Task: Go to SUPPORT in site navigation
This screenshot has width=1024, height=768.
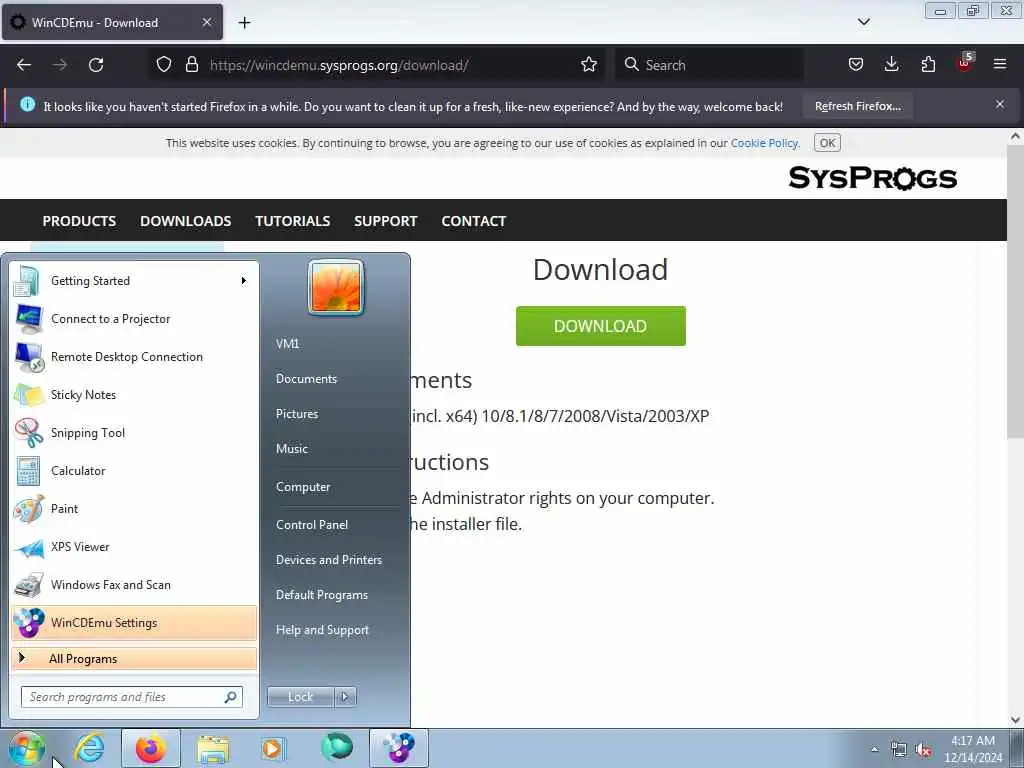Action: pyautogui.click(x=385, y=221)
